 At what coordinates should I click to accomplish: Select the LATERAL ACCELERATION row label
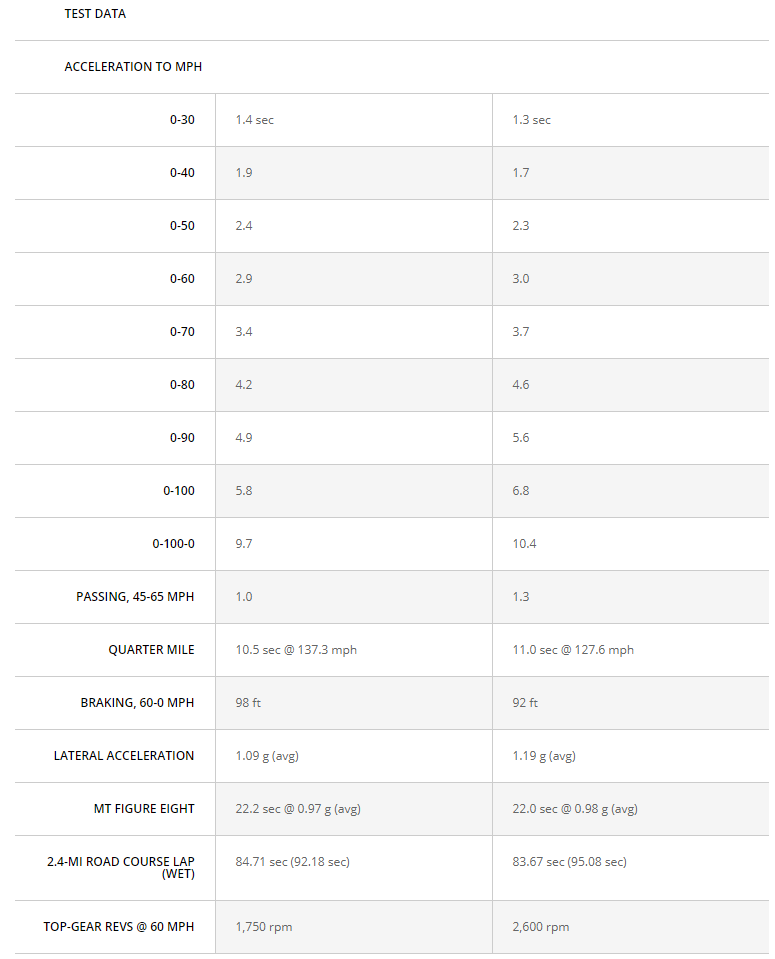tap(124, 756)
